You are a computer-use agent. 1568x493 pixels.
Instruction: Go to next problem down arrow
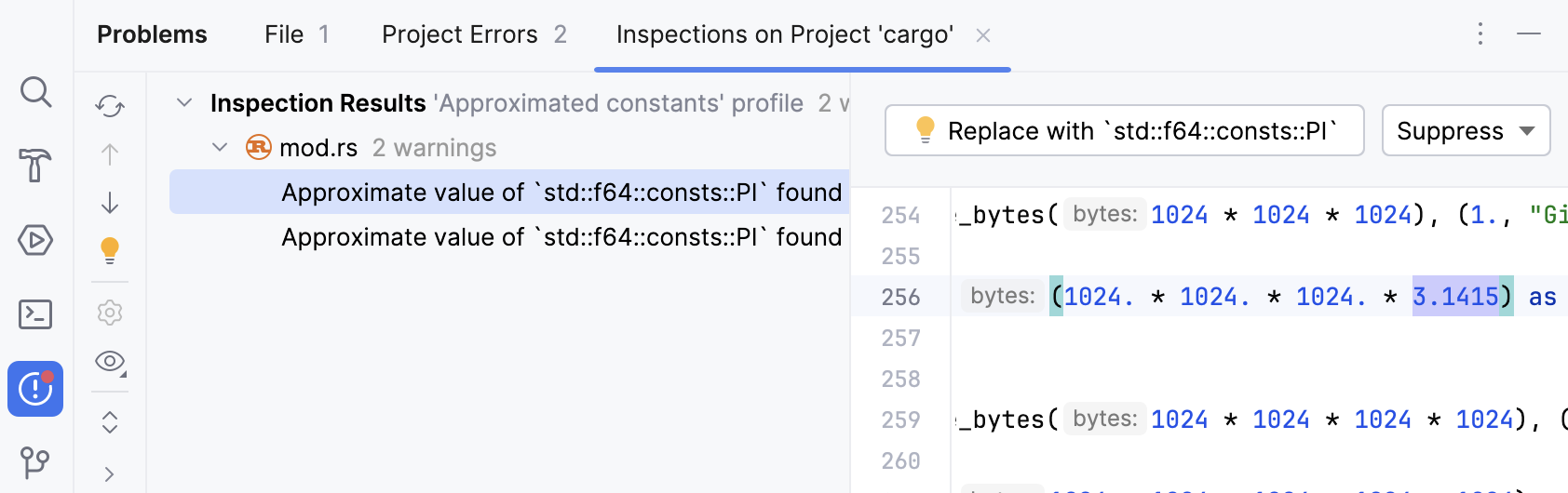110,203
